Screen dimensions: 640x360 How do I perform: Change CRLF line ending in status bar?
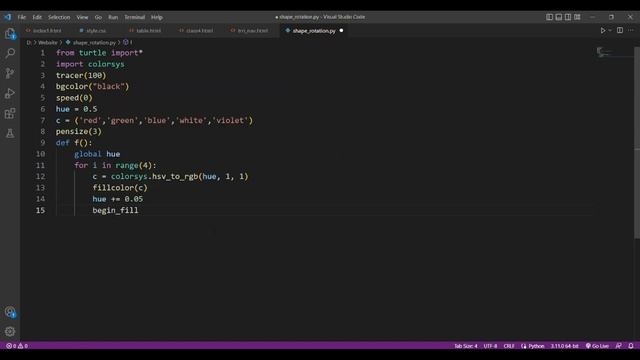click(x=509, y=346)
